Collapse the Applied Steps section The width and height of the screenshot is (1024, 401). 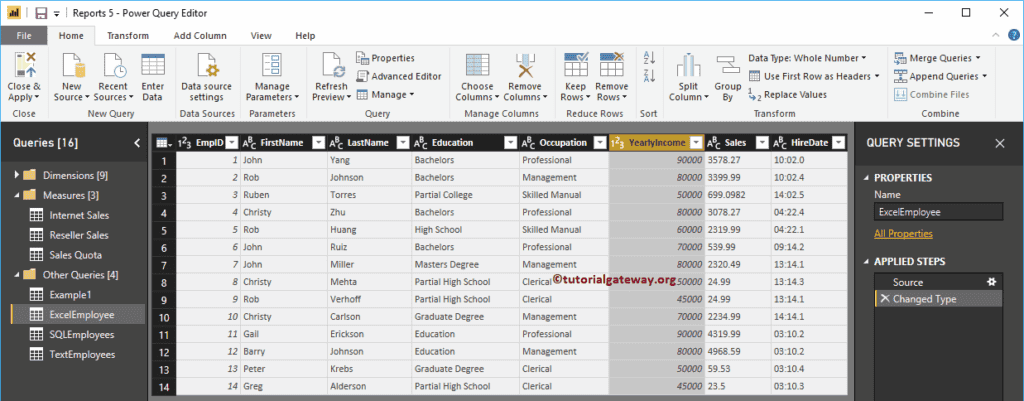[866, 261]
